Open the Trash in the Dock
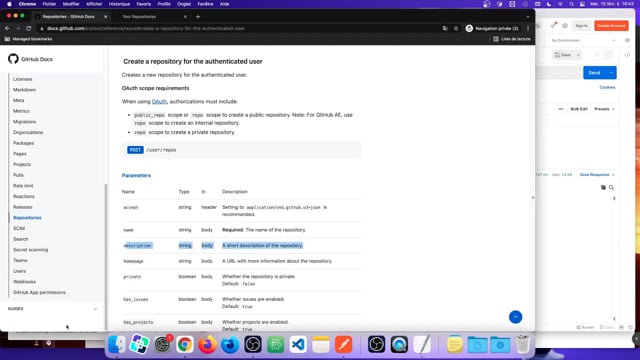The height and width of the screenshot is (360, 640). tap(522, 344)
